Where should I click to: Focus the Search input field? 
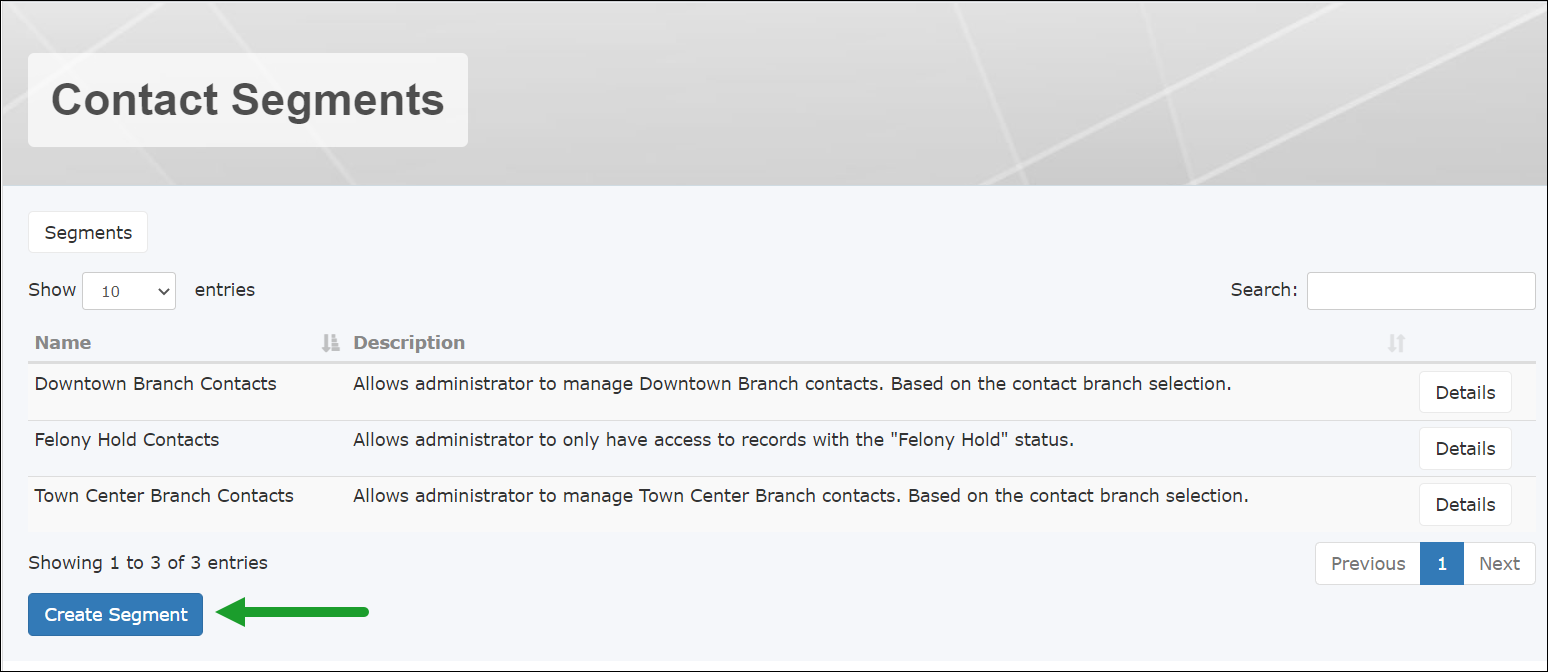pyautogui.click(x=1420, y=291)
